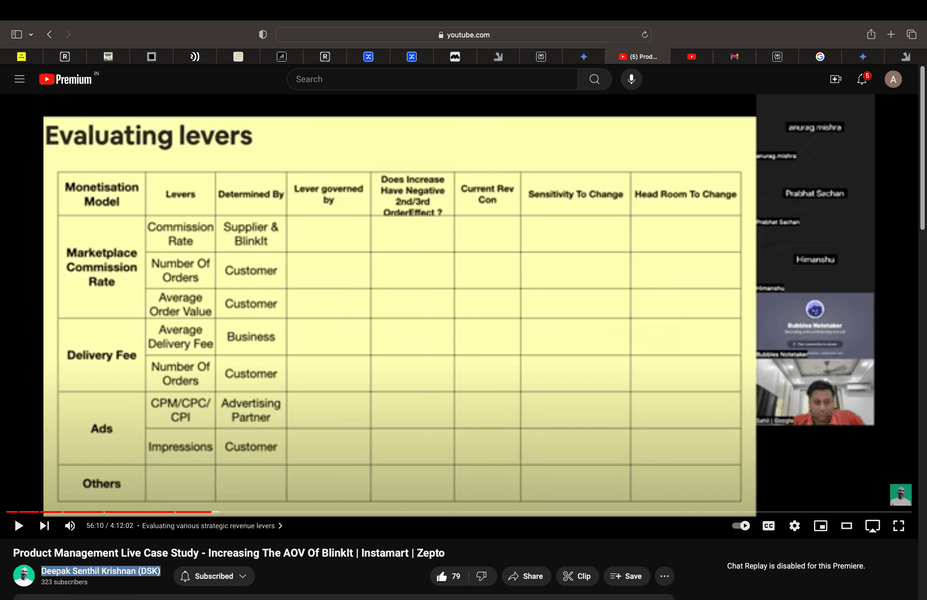
Task: Switch to the sound-wave icon tab
Action: coord(195,57)
